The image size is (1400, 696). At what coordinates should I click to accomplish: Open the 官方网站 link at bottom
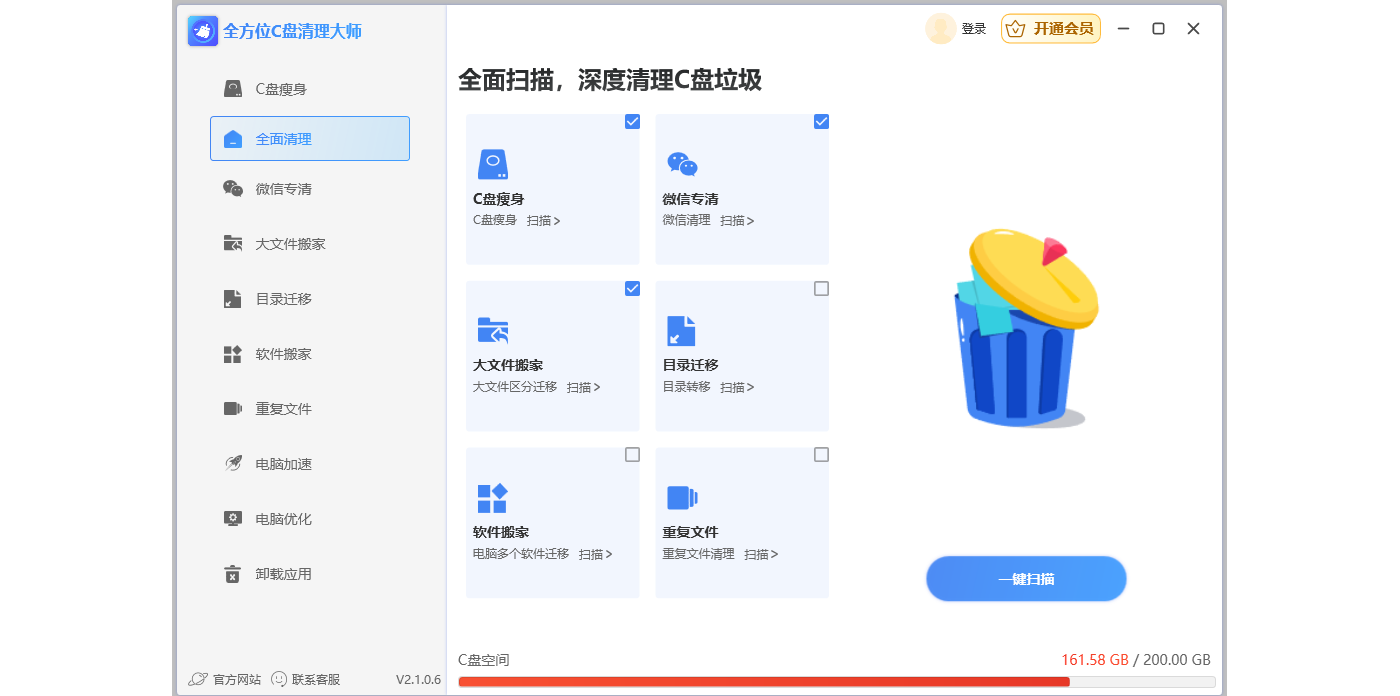(225, 679)
